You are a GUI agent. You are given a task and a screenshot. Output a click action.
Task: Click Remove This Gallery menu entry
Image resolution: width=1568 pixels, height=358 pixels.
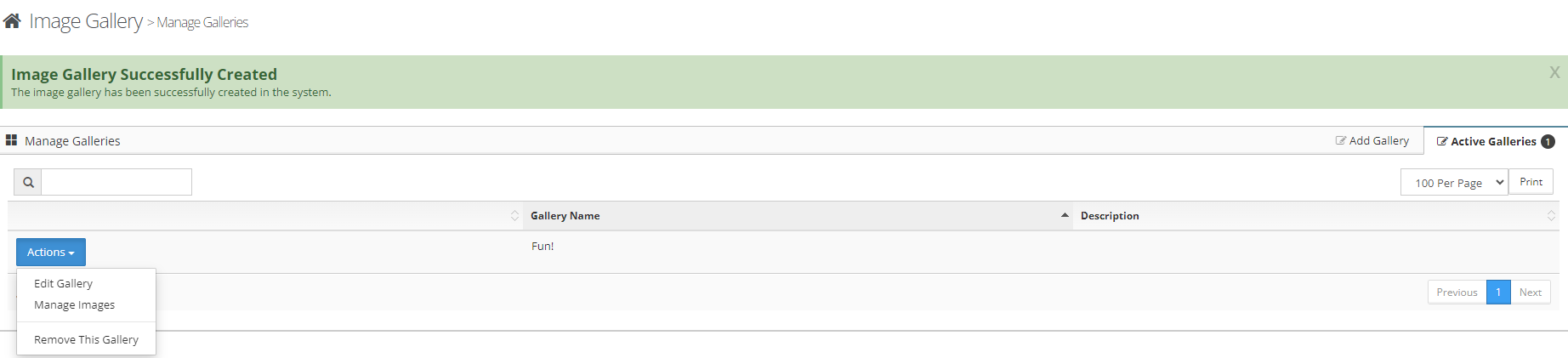pyautogui.click(x=86, y=340)
